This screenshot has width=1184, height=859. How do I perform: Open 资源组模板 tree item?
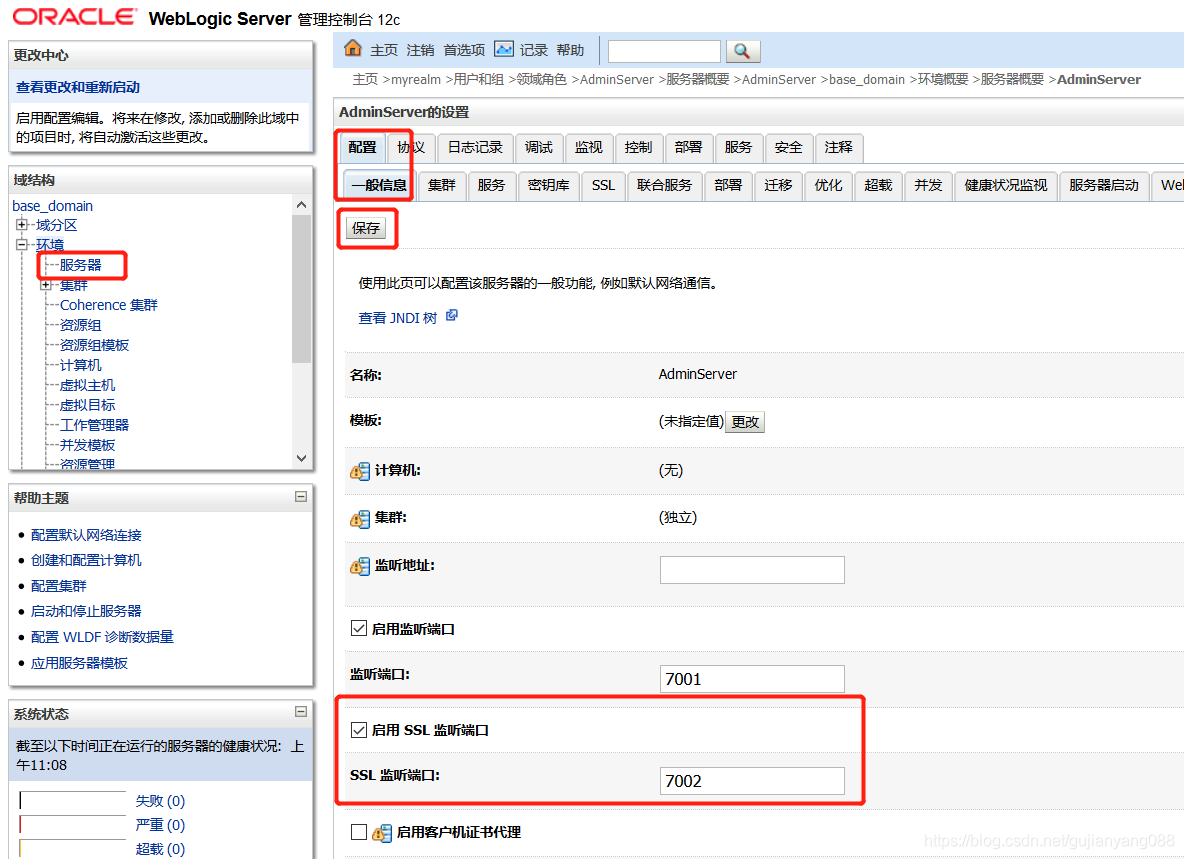[x=94, y=345]
